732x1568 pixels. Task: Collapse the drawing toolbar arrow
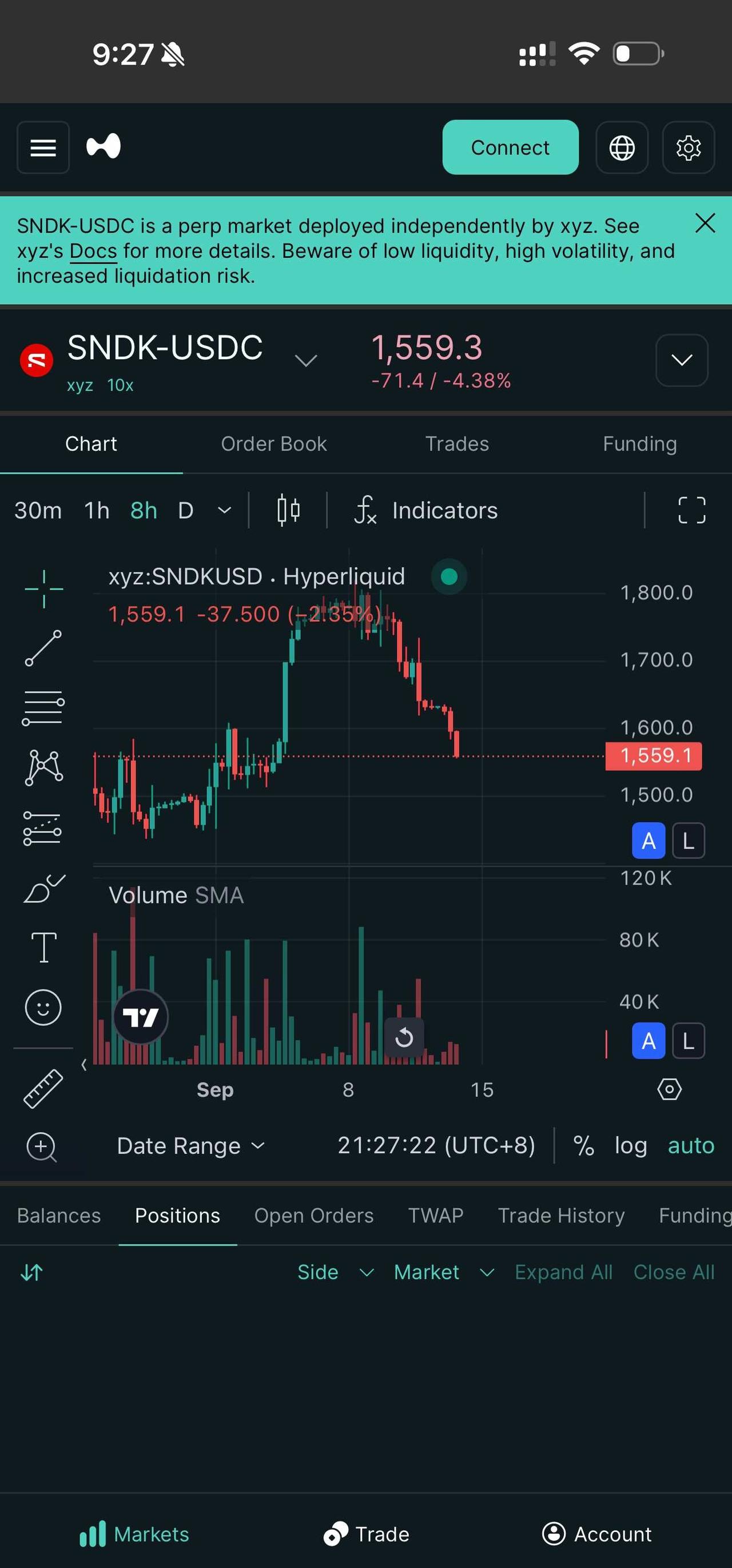point(84,1065)
